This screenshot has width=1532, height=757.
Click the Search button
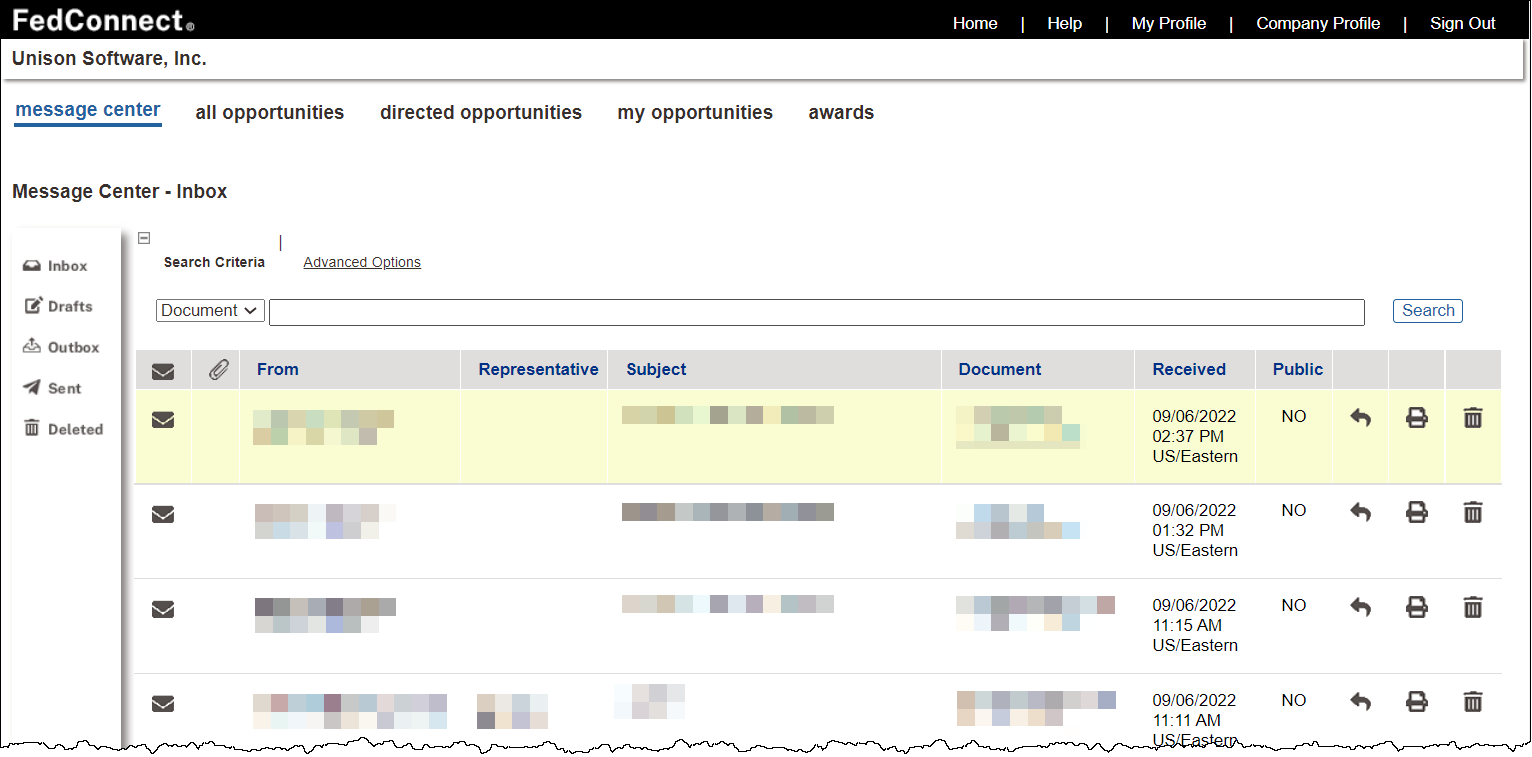[1427, 311]
